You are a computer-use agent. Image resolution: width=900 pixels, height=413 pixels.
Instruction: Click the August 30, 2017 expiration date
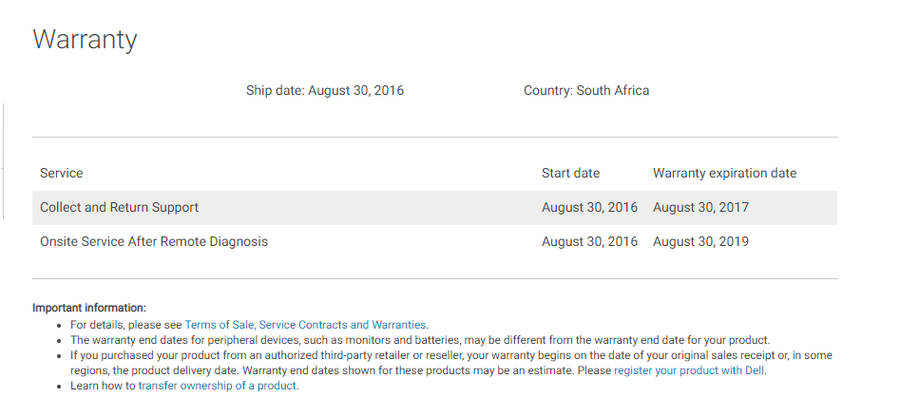tap(701, 207)
